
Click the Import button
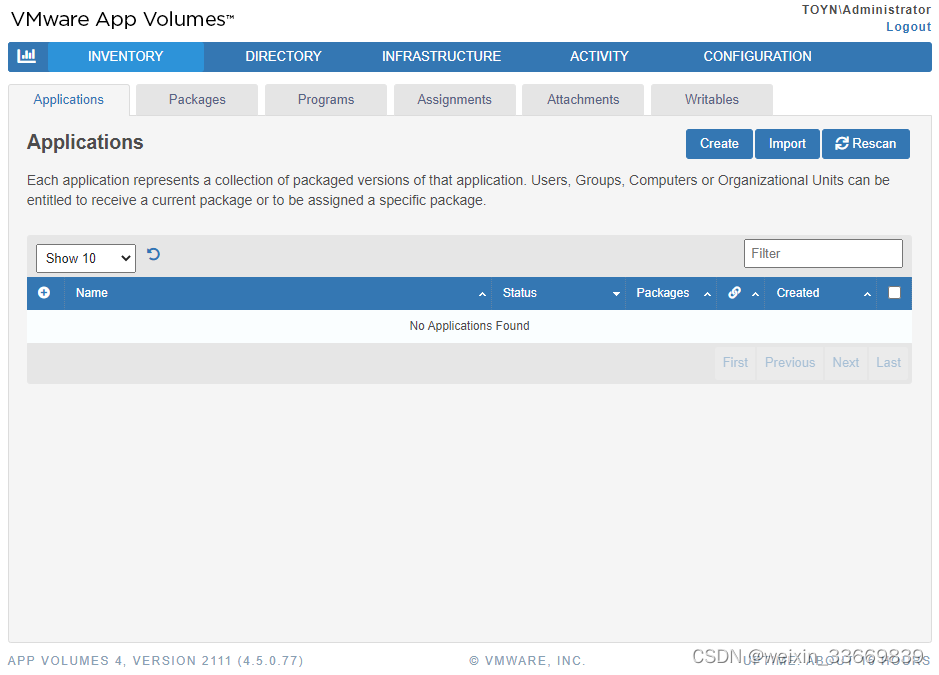(787, 144)
